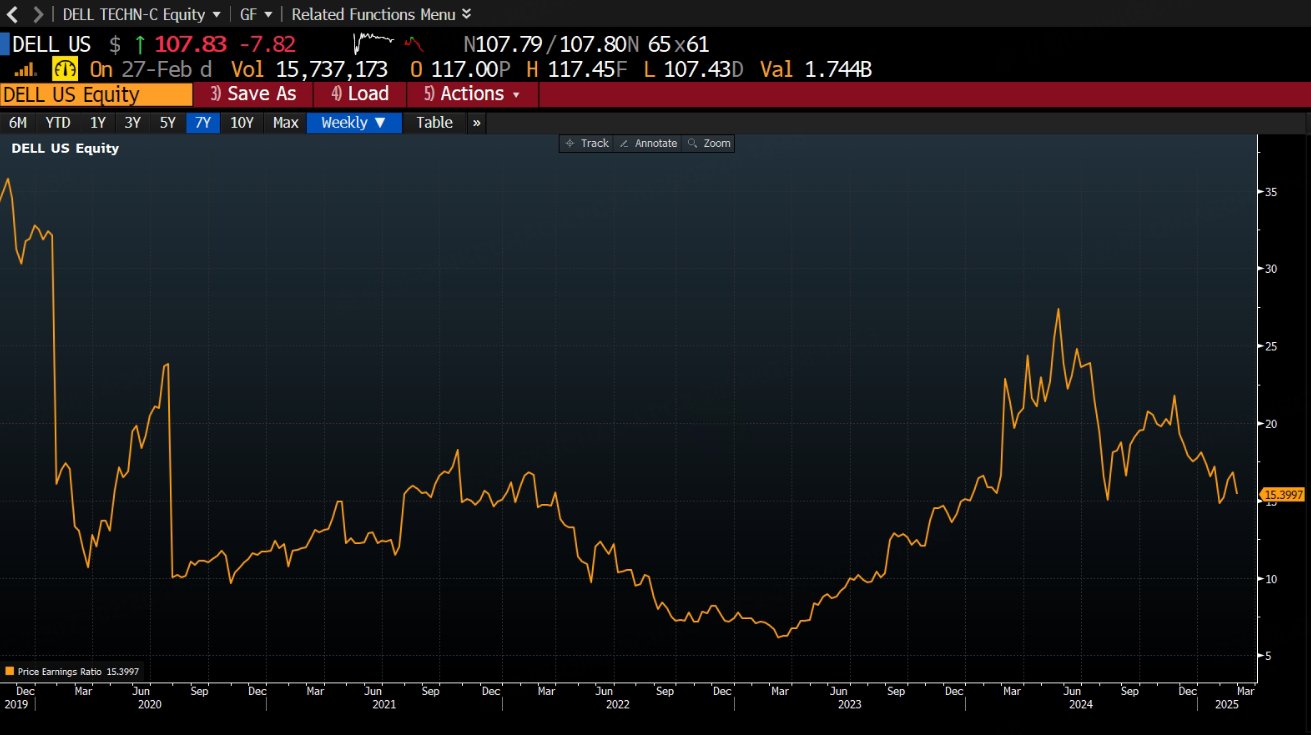Show the Max time range
Screen dimensions: 1311x735
pyautogui.click(x=285, y=123)
